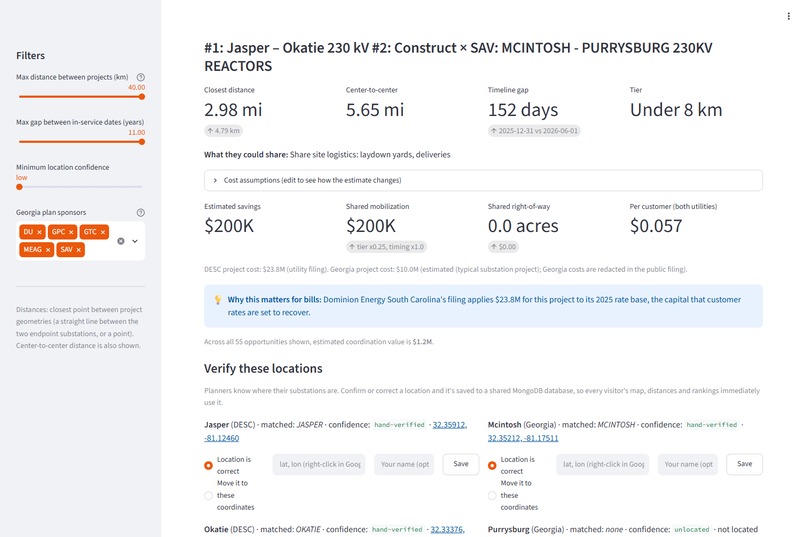Remove the GTC sponsor tag

coord(103,232)
